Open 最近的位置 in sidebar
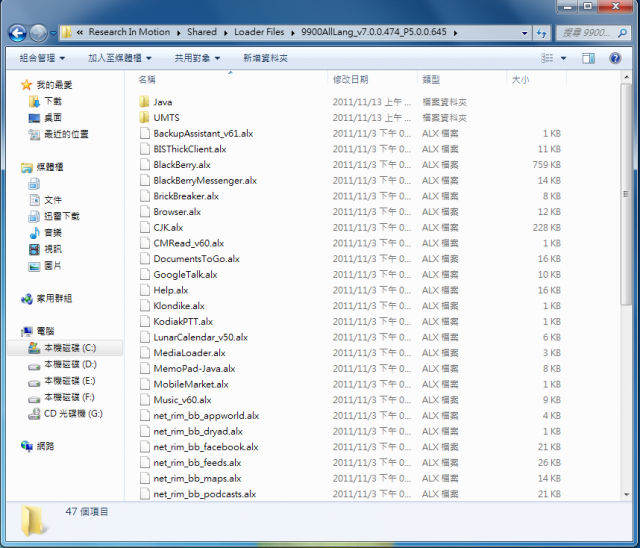Screen dimensions: 640x548 58,134
